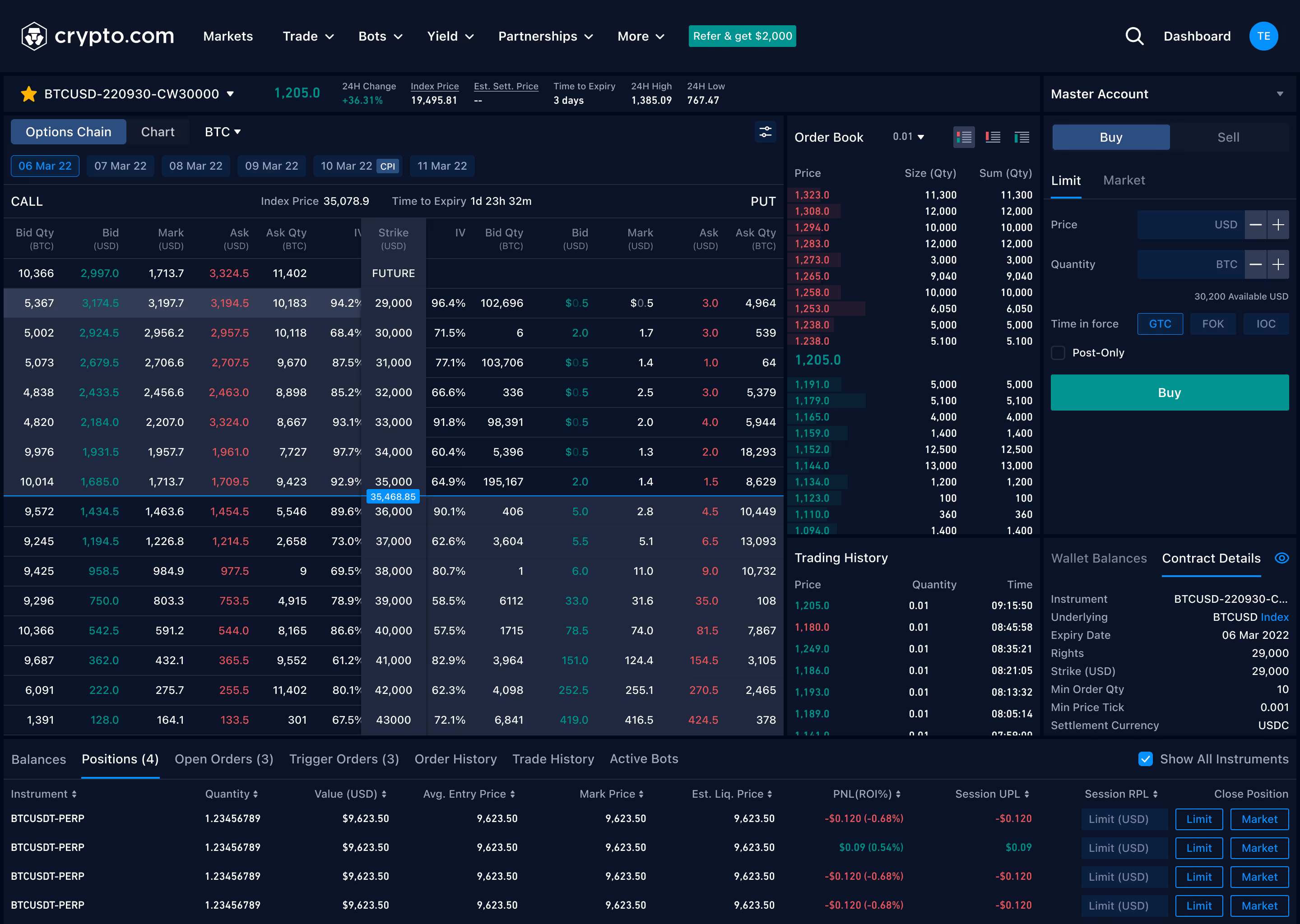Switch order side to Sell
Viewport: 1300px width, 924px height.
click(1228, 137)
